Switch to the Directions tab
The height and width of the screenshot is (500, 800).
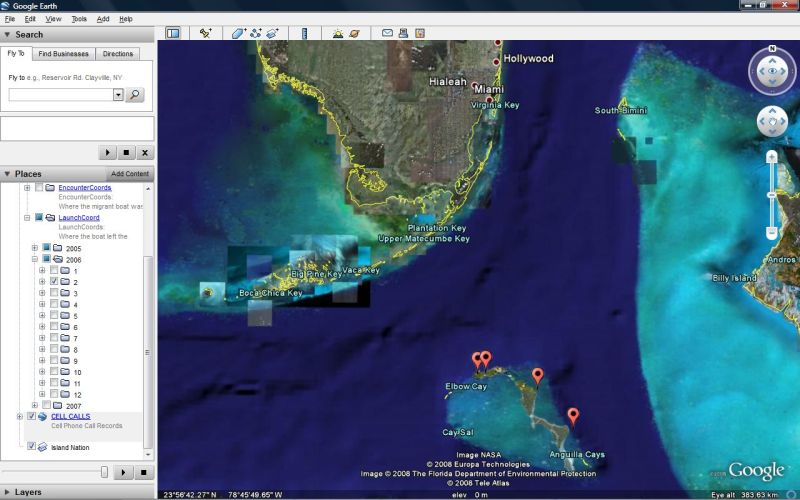pos(118,54)
